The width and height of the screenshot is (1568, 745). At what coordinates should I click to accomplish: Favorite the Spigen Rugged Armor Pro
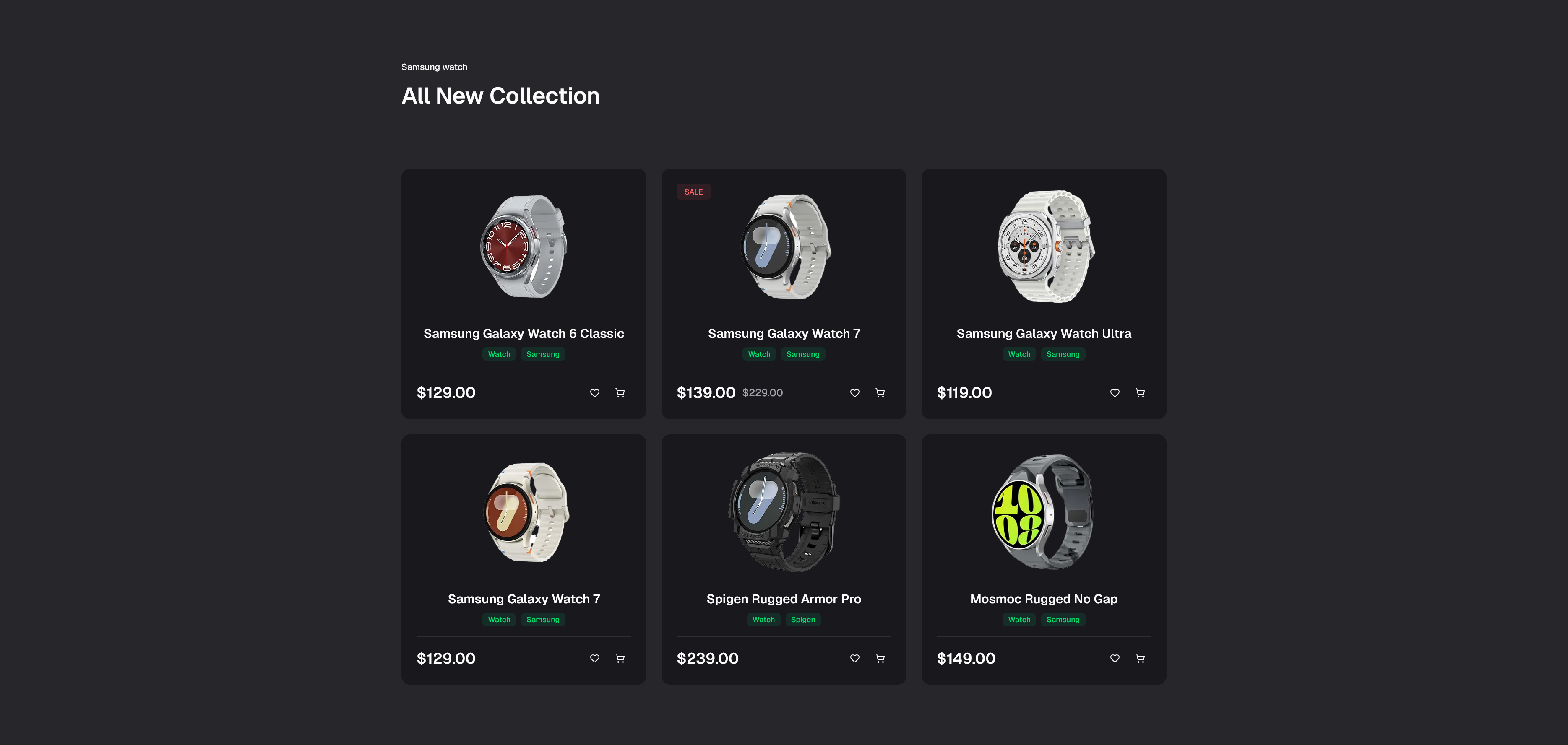click(x=854, y=658)
